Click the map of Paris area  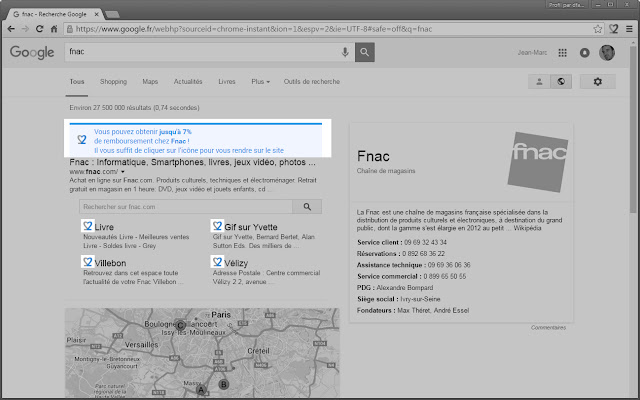click(x=202, y=353)
